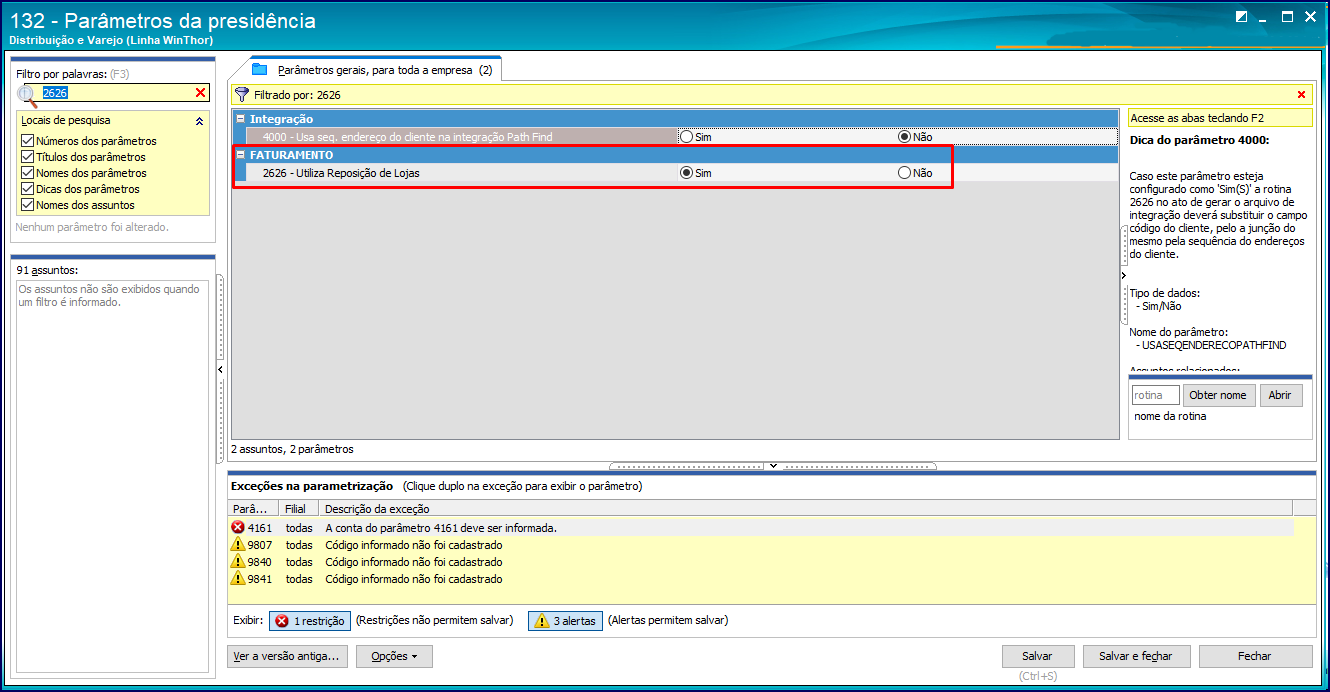
Task: Collapse the 'Locais de pesquisa' section
Action: click(199, 121)
